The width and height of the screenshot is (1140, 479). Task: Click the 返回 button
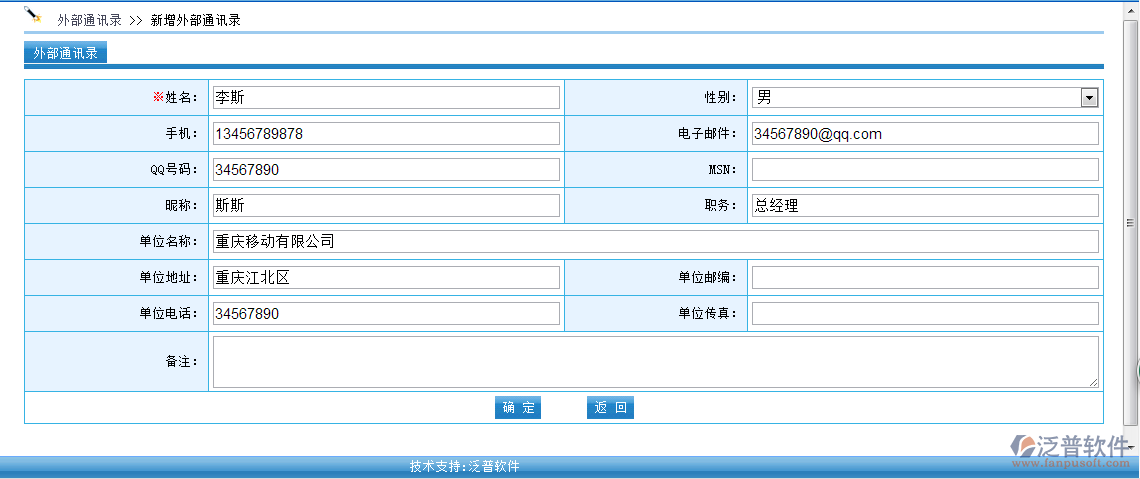[610, 408]
